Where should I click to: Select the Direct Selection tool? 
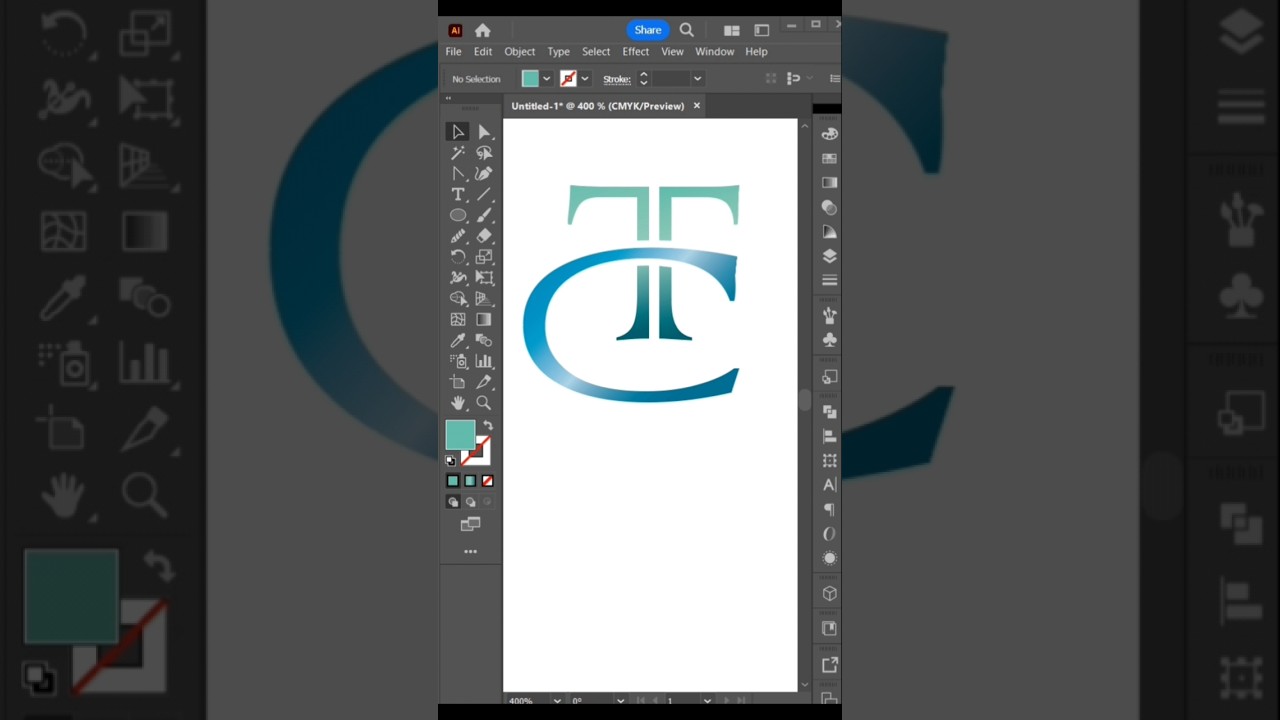(484, 132)
